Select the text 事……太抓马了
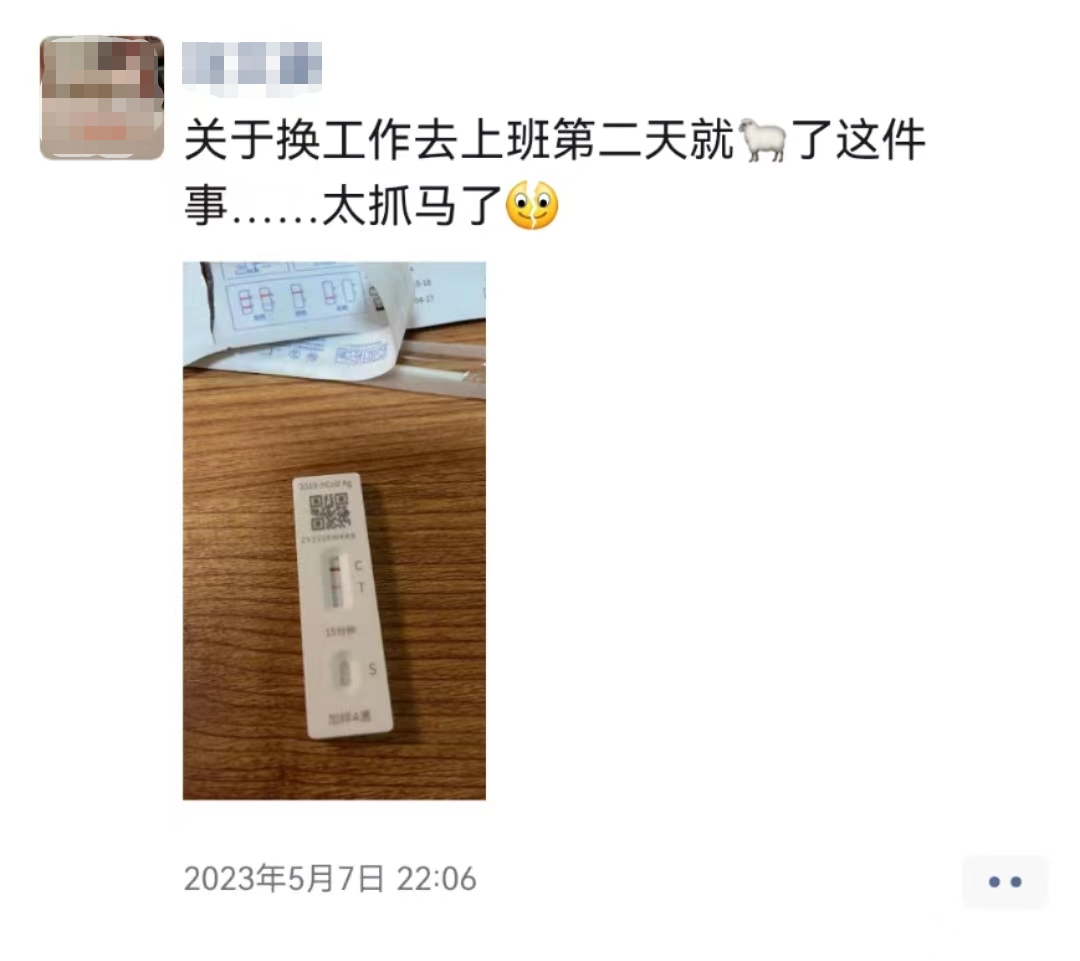This screenshot has width=1080, height=961. click(x=343, y=205)
